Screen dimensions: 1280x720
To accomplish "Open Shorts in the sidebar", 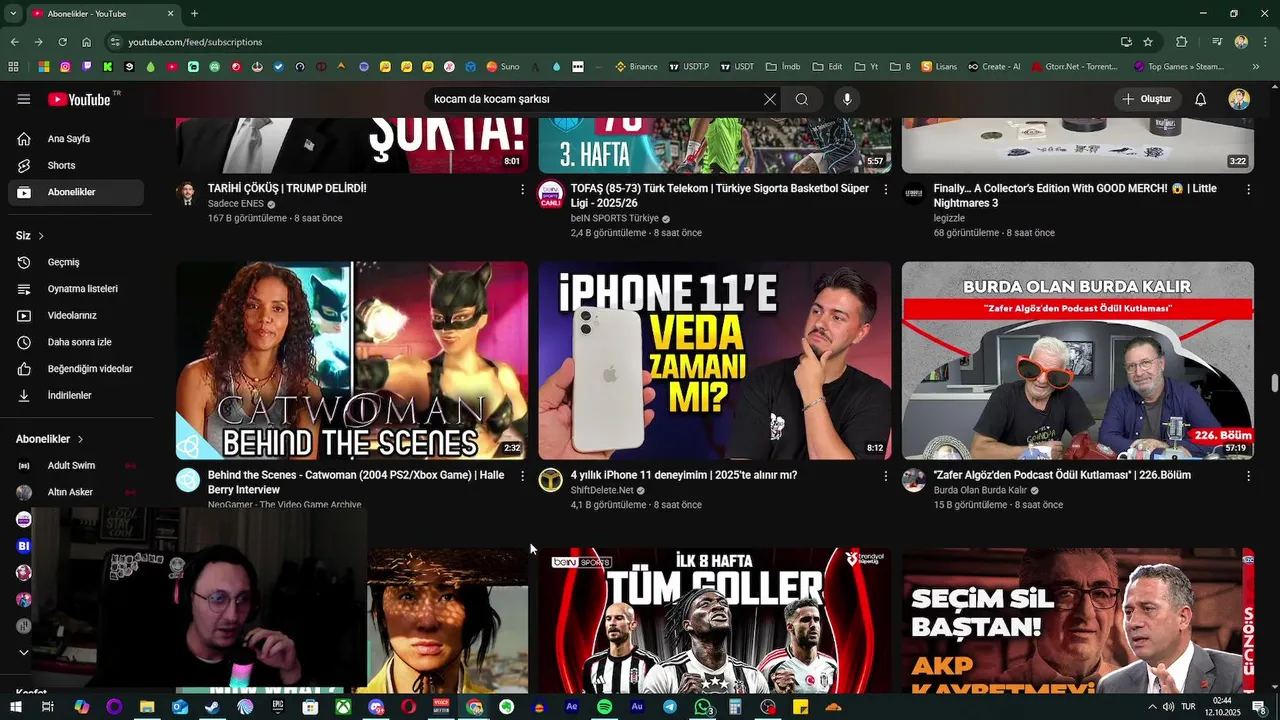I will coord(76,165).
